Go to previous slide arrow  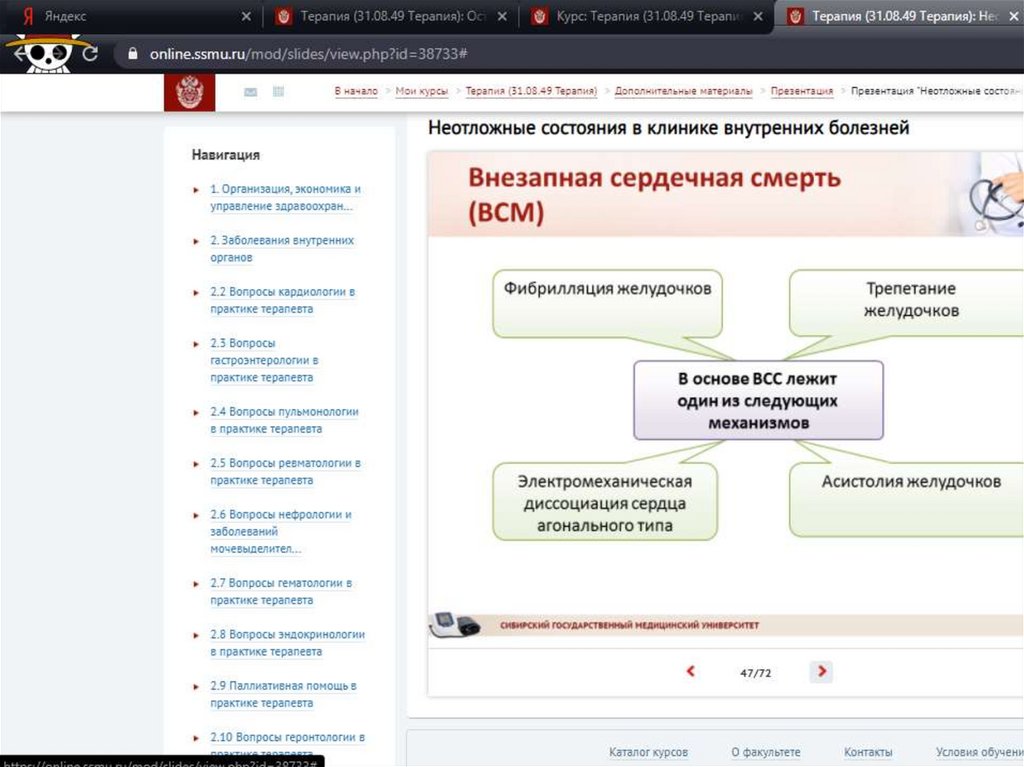(x=690, y=671)
